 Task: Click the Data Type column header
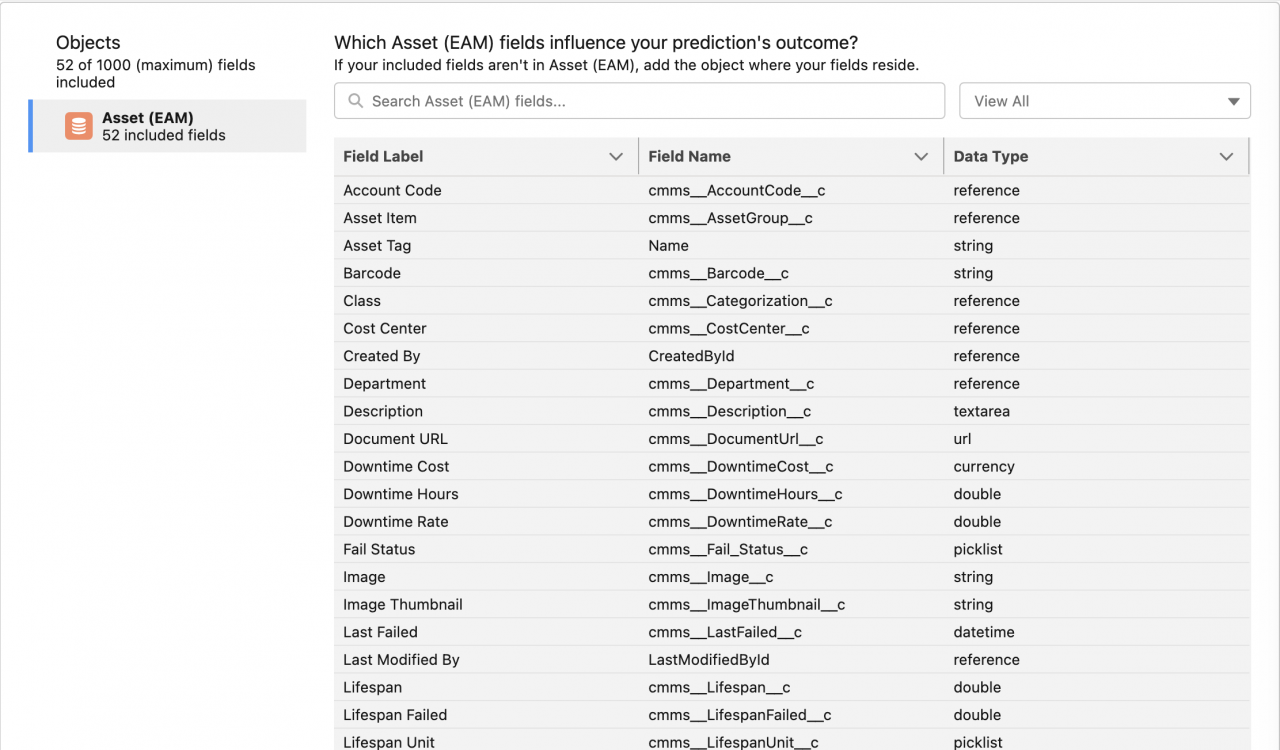point(1096,156)
